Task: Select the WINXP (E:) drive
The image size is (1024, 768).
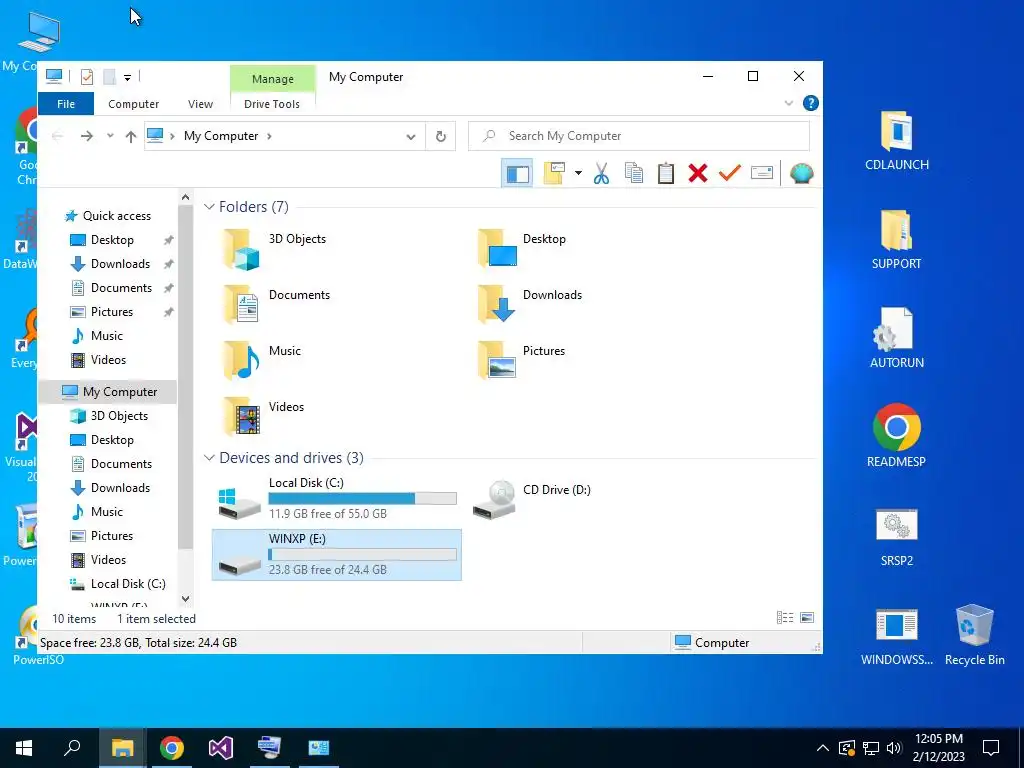Action: 337,554
